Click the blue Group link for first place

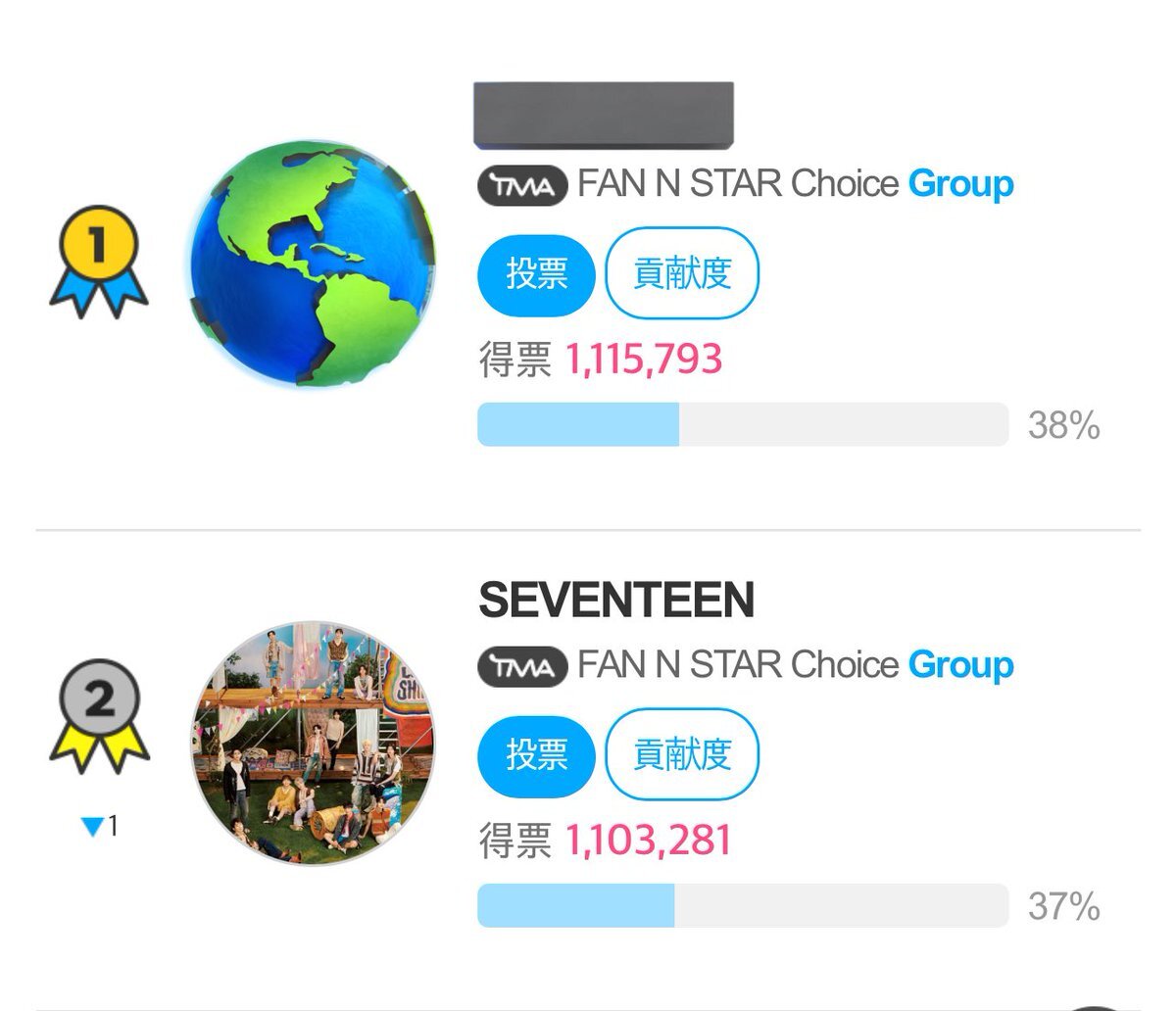(x=960, y=184)
